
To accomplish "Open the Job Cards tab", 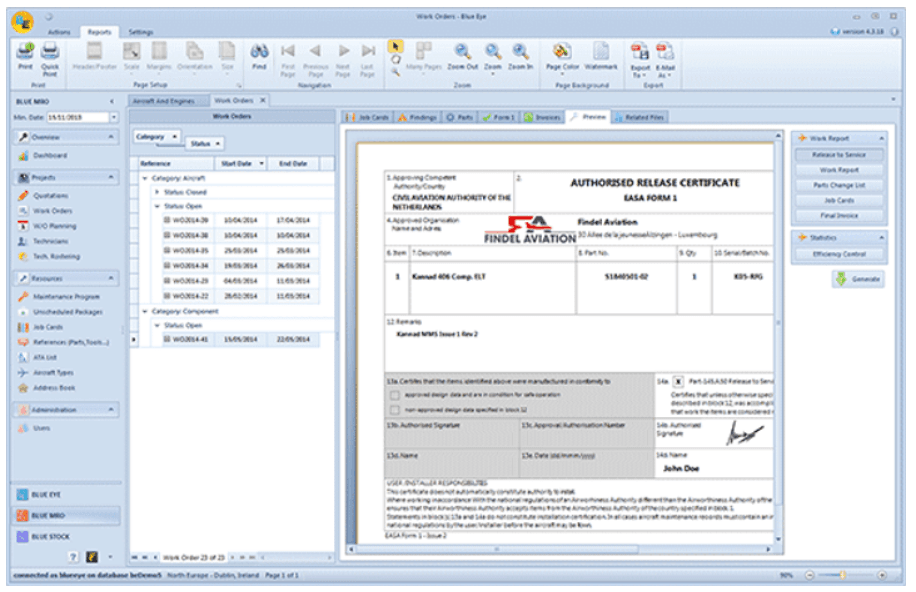I will tap(368, 117).
